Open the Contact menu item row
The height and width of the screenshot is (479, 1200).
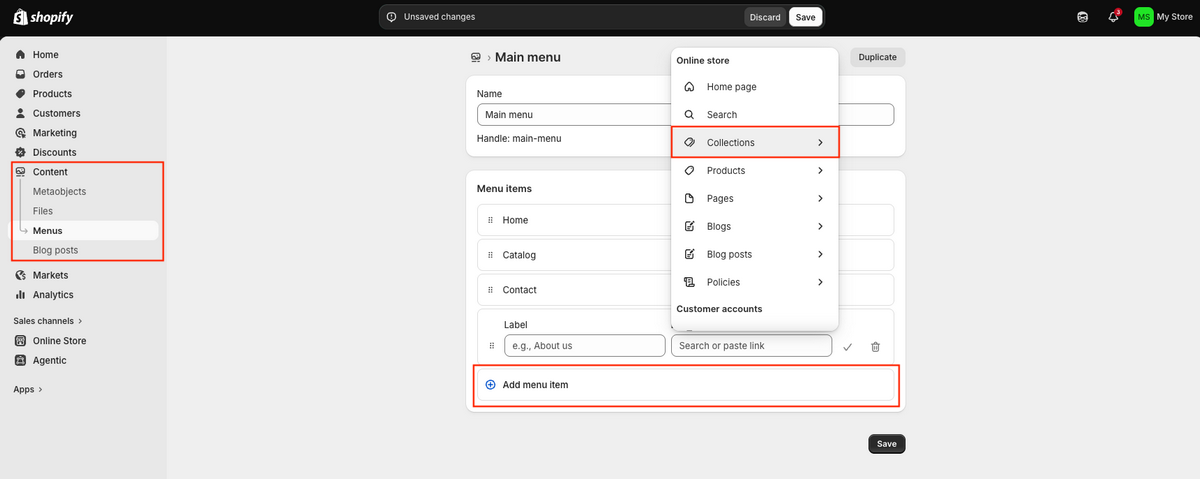[x=685, y=290]
